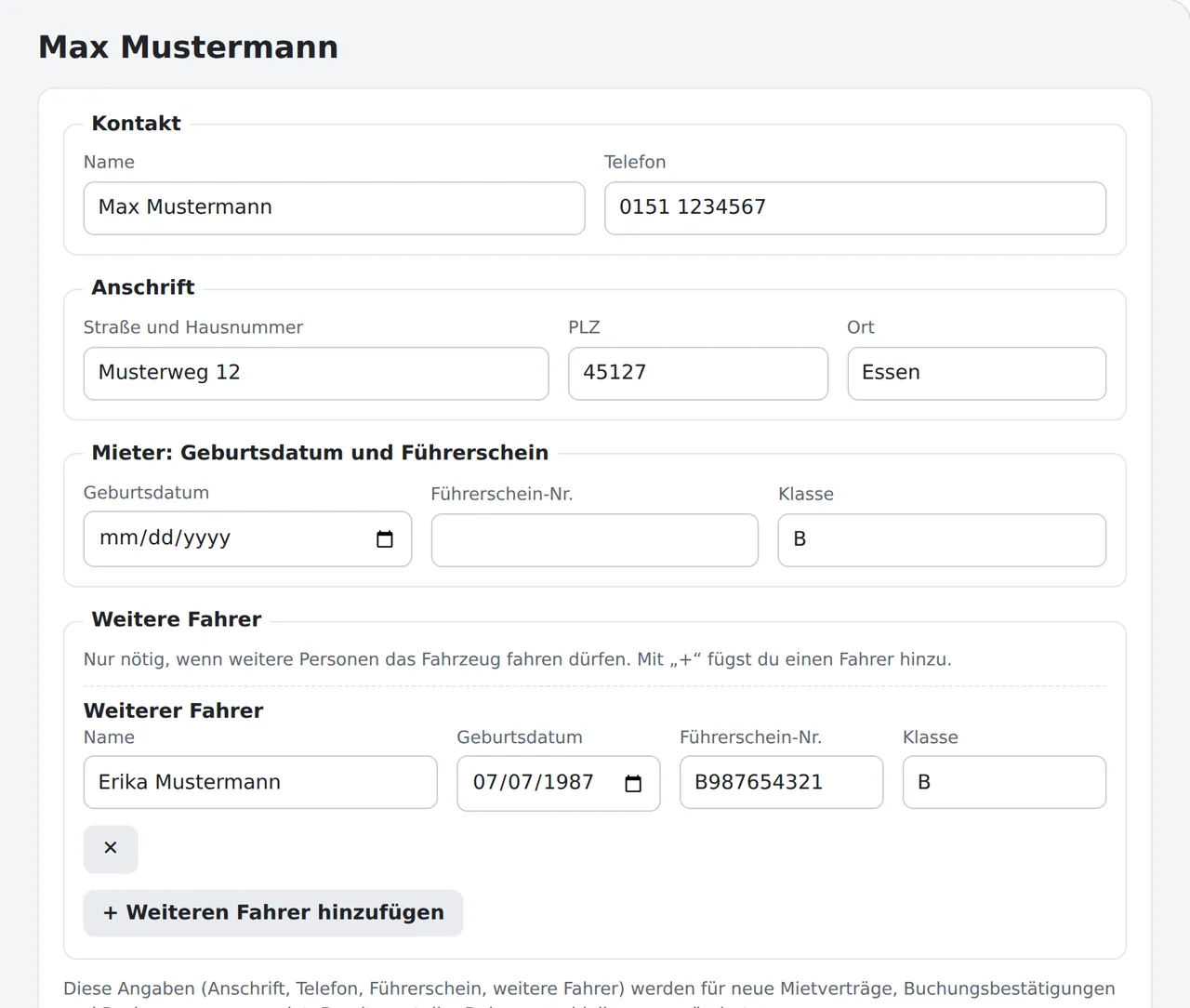The image size is (1190, 1008).
Task: Open the calendar picker for Mieter Geburtsdatum
Action: [385, 539]
